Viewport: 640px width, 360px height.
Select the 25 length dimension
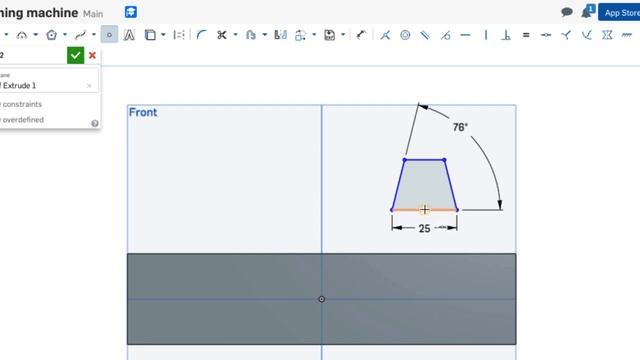click(x=424, y=229)
